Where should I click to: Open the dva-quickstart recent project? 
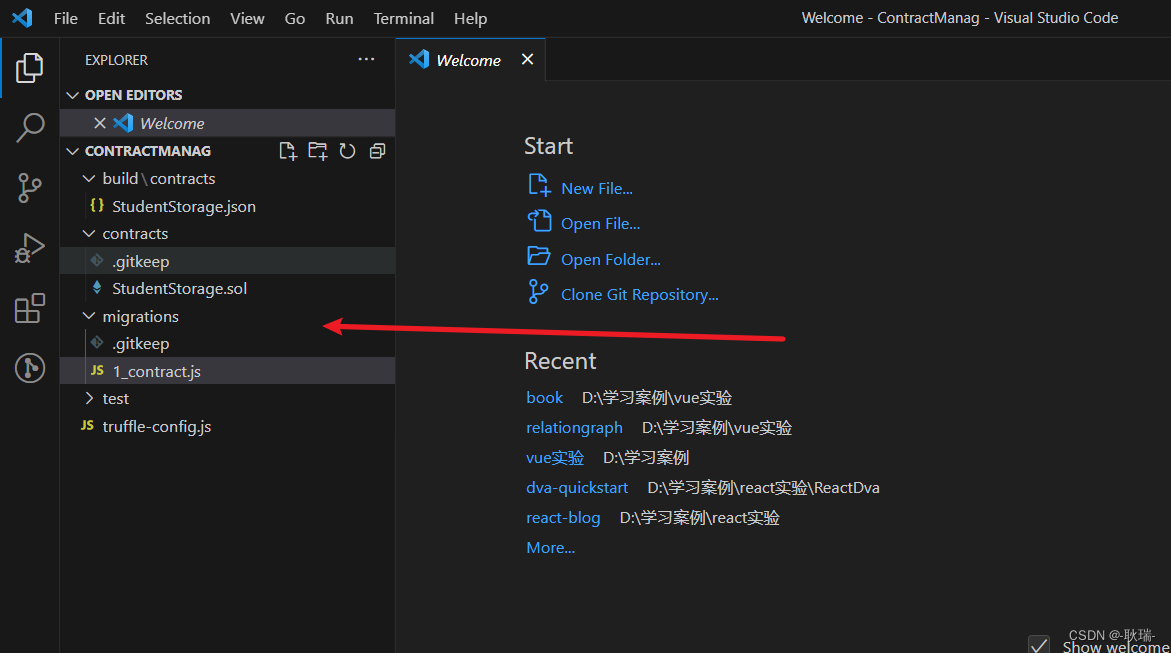577,487
